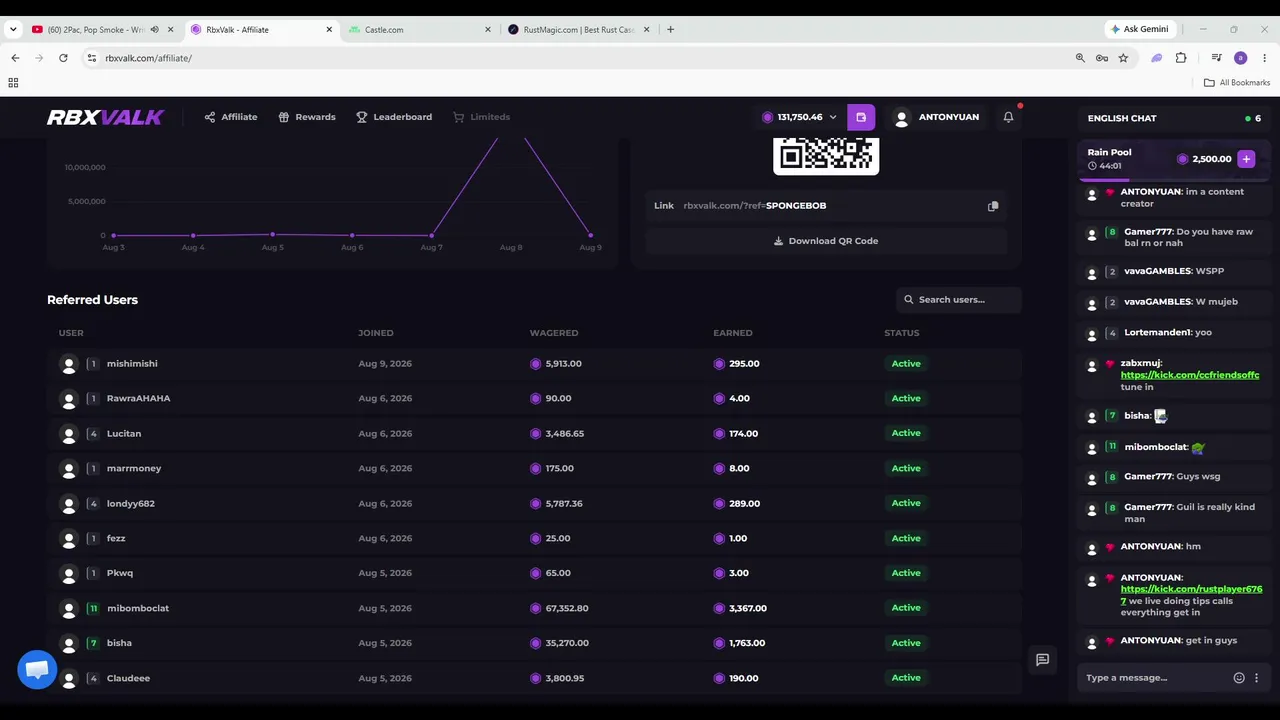Click the chat toggle icon near table

[1042, 660]
